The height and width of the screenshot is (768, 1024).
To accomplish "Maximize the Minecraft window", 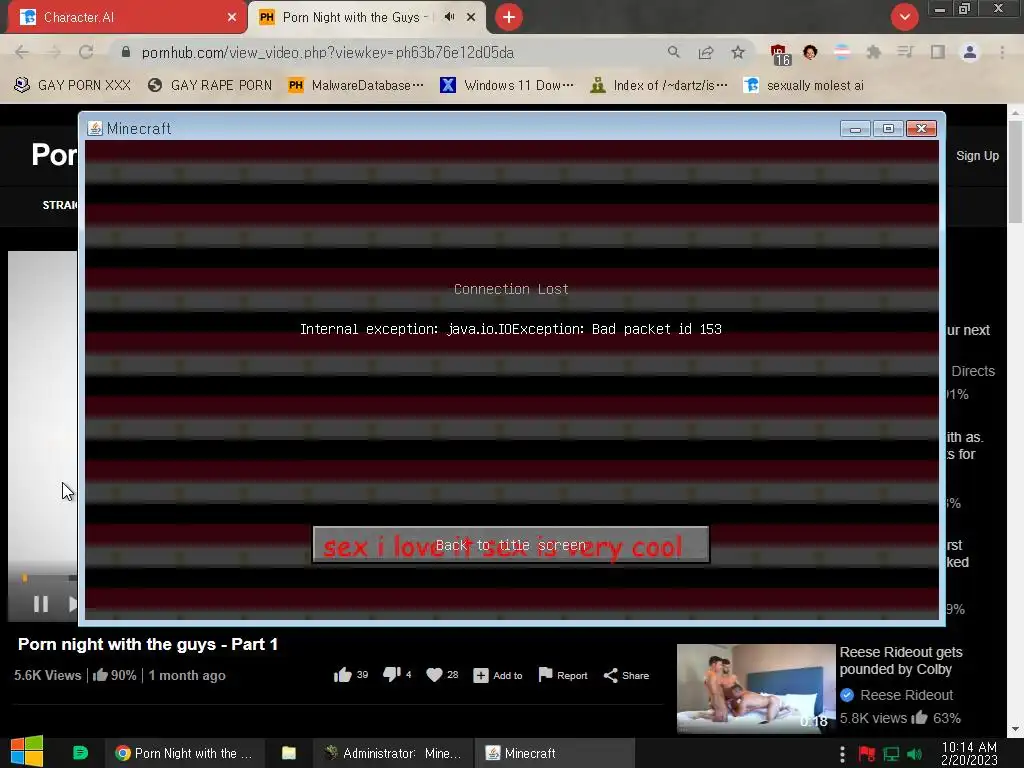I will pos(888,129).
